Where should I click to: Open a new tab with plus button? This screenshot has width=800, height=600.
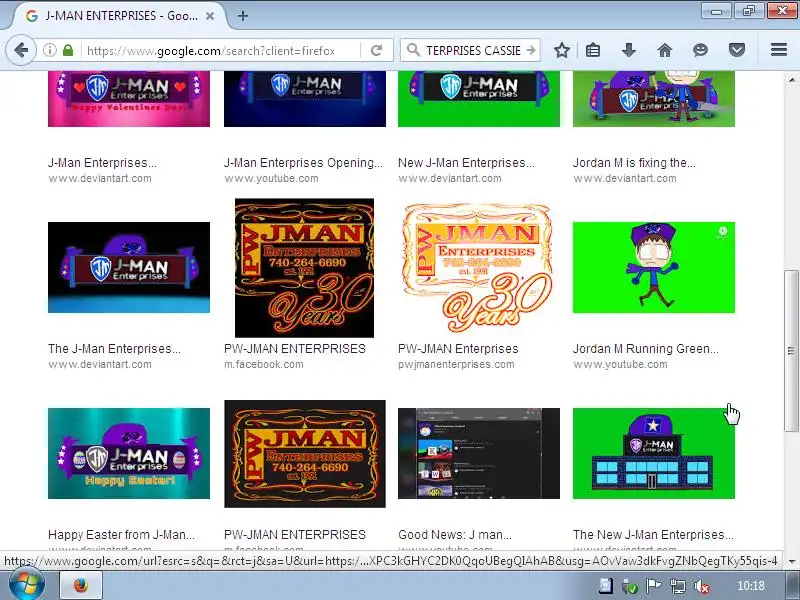(243, 16)
